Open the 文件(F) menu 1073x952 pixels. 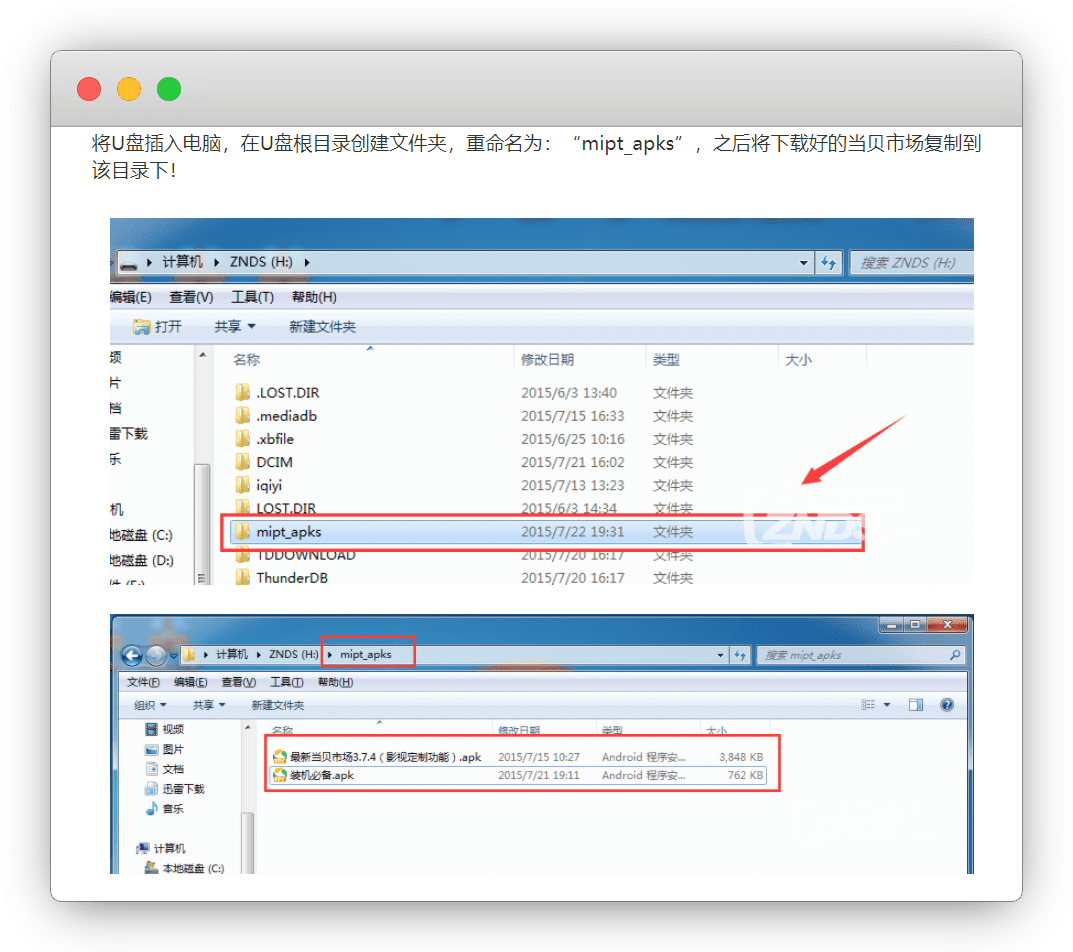143,682
